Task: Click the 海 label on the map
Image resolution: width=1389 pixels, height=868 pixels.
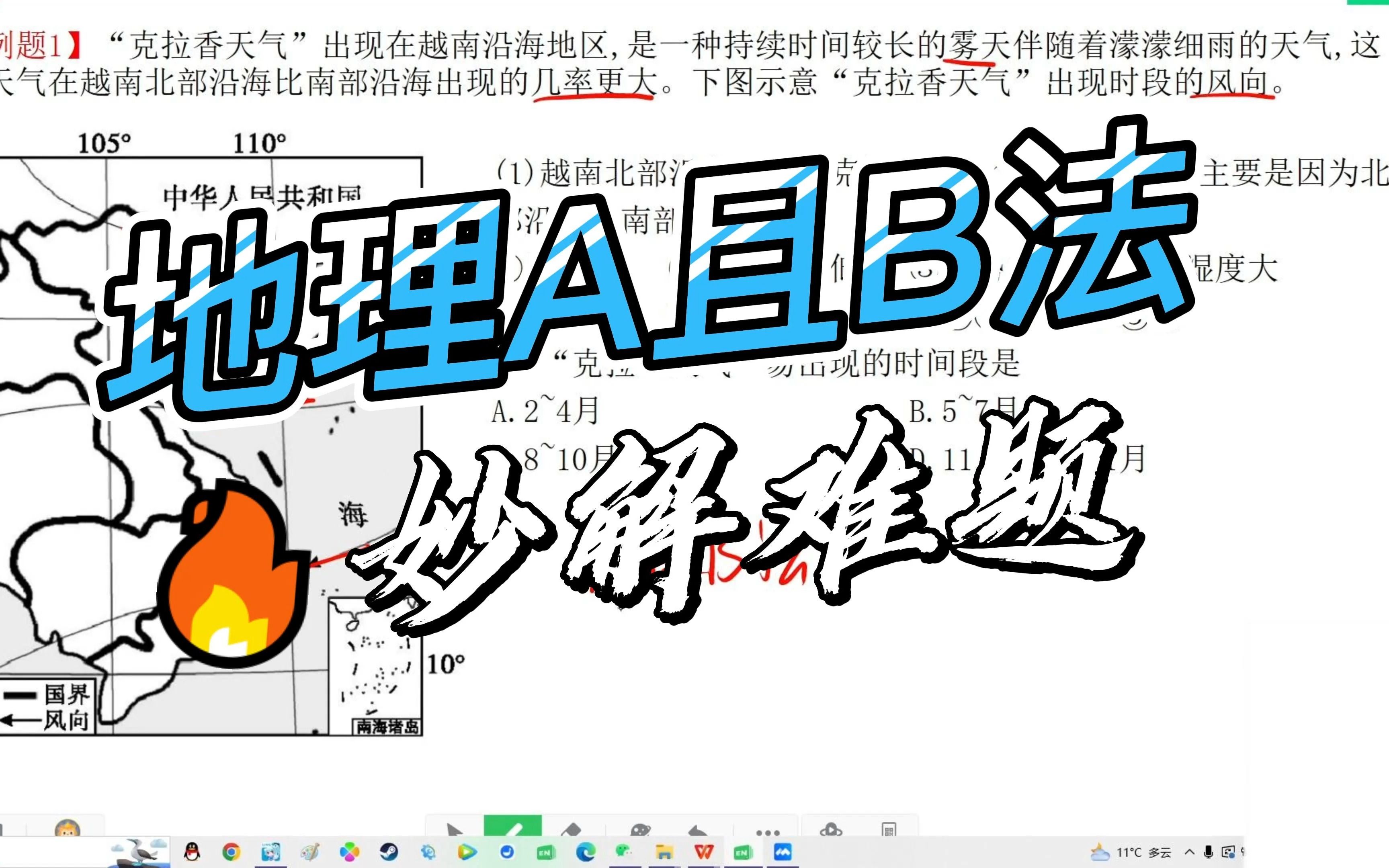Action: tap(352, 514)
